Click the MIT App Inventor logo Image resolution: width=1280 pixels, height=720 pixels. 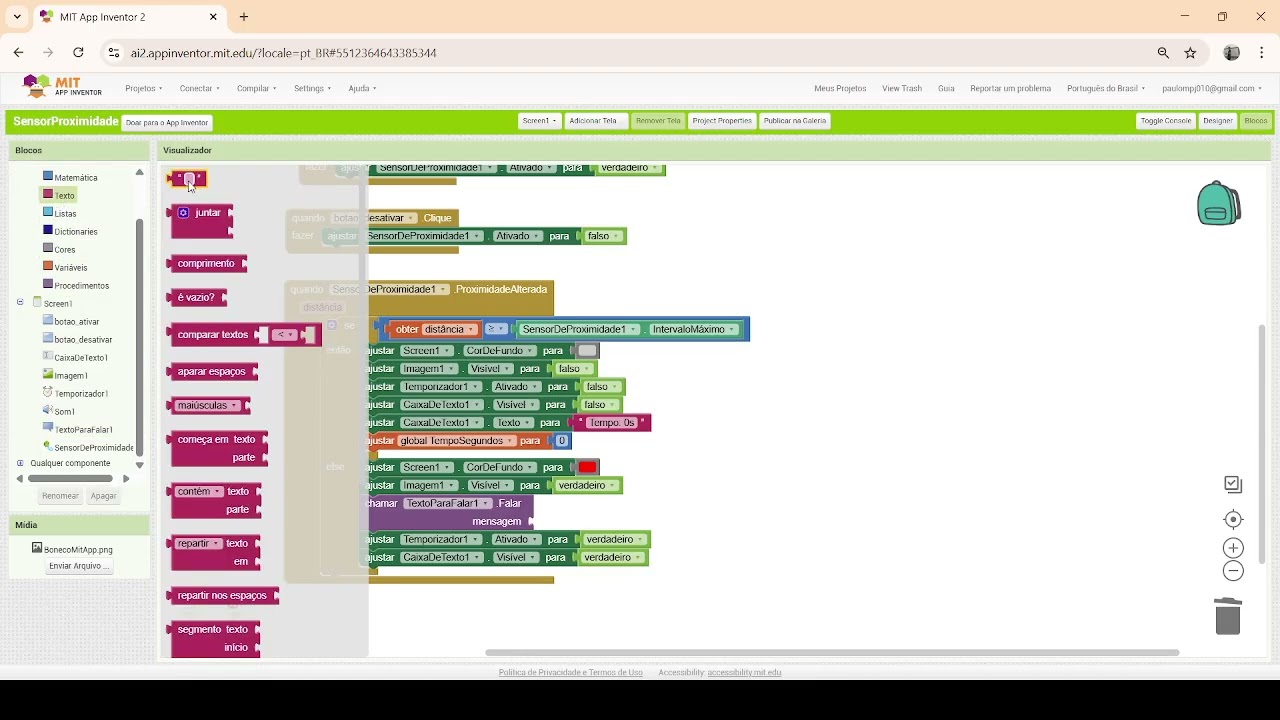click(63, 87)
